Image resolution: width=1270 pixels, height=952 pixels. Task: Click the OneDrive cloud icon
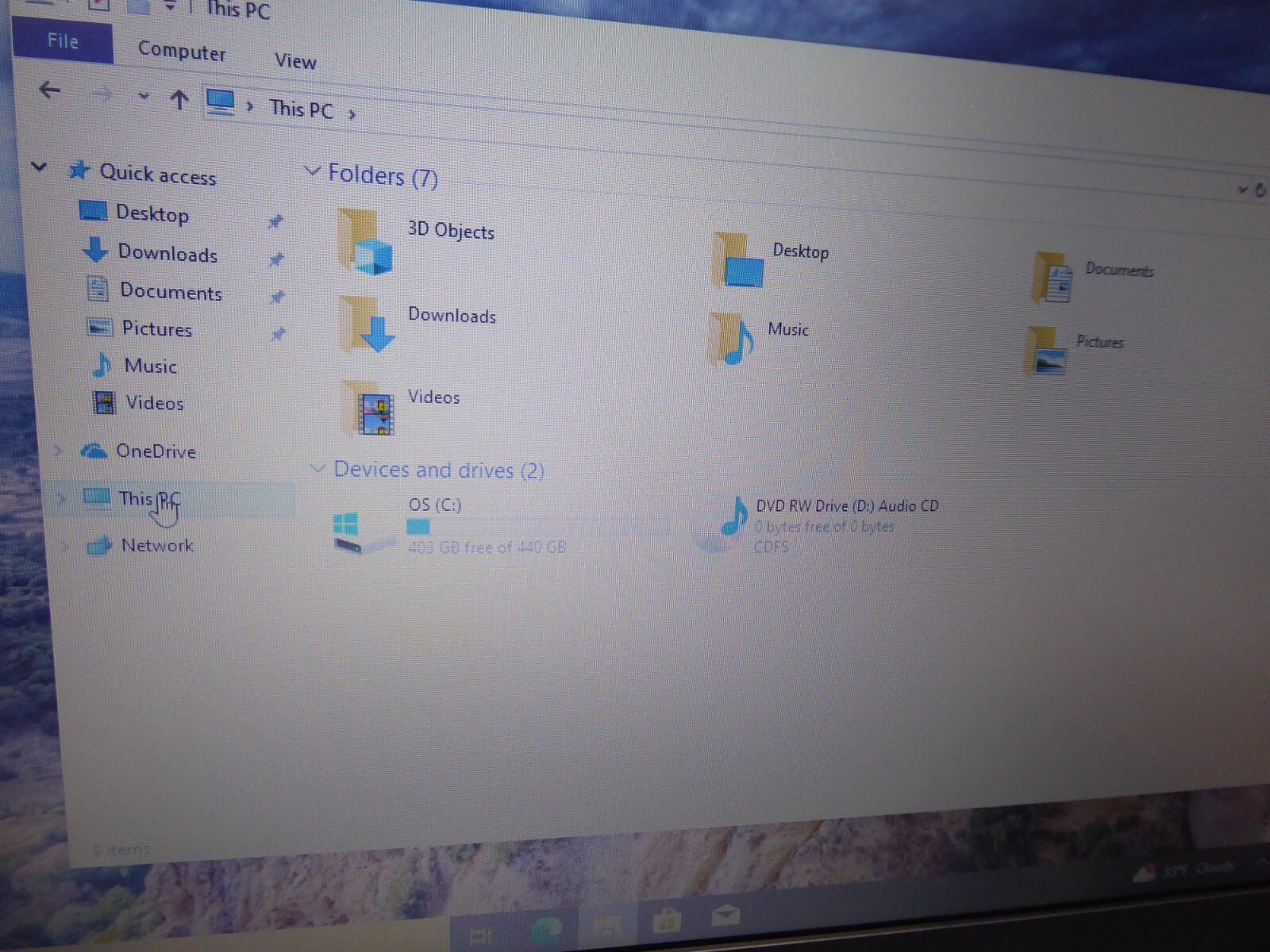coord(94,451)
